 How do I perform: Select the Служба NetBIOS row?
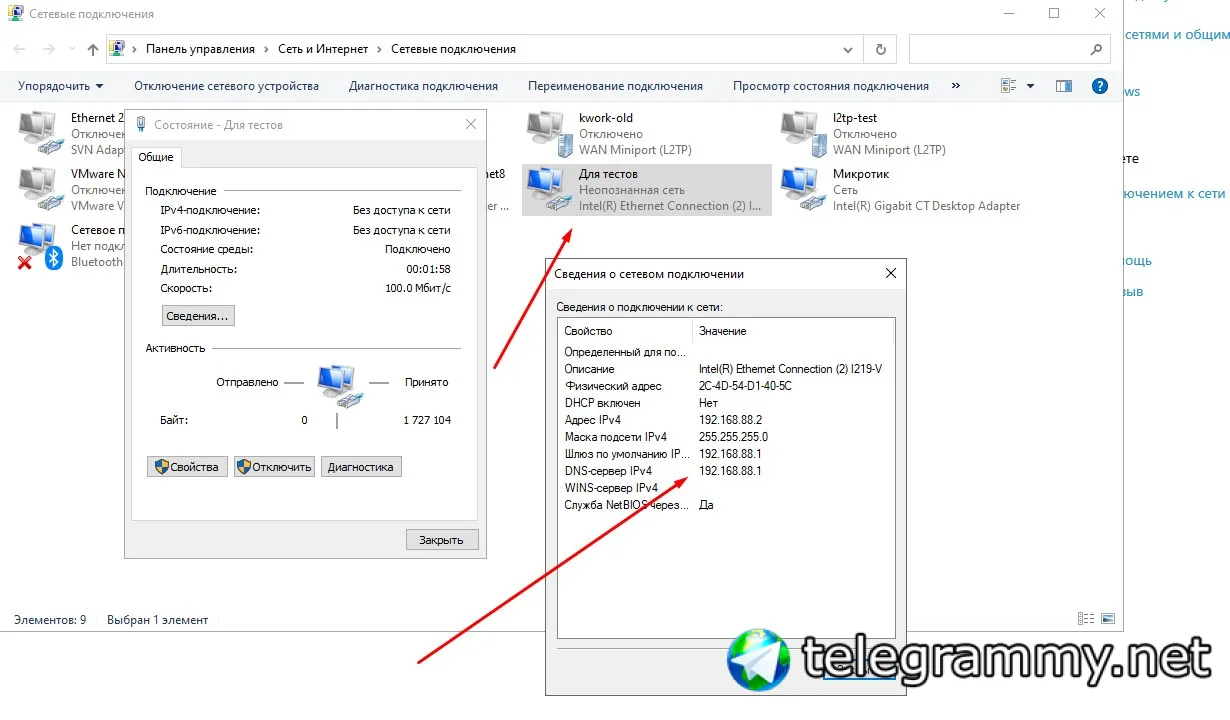[726, 505]
